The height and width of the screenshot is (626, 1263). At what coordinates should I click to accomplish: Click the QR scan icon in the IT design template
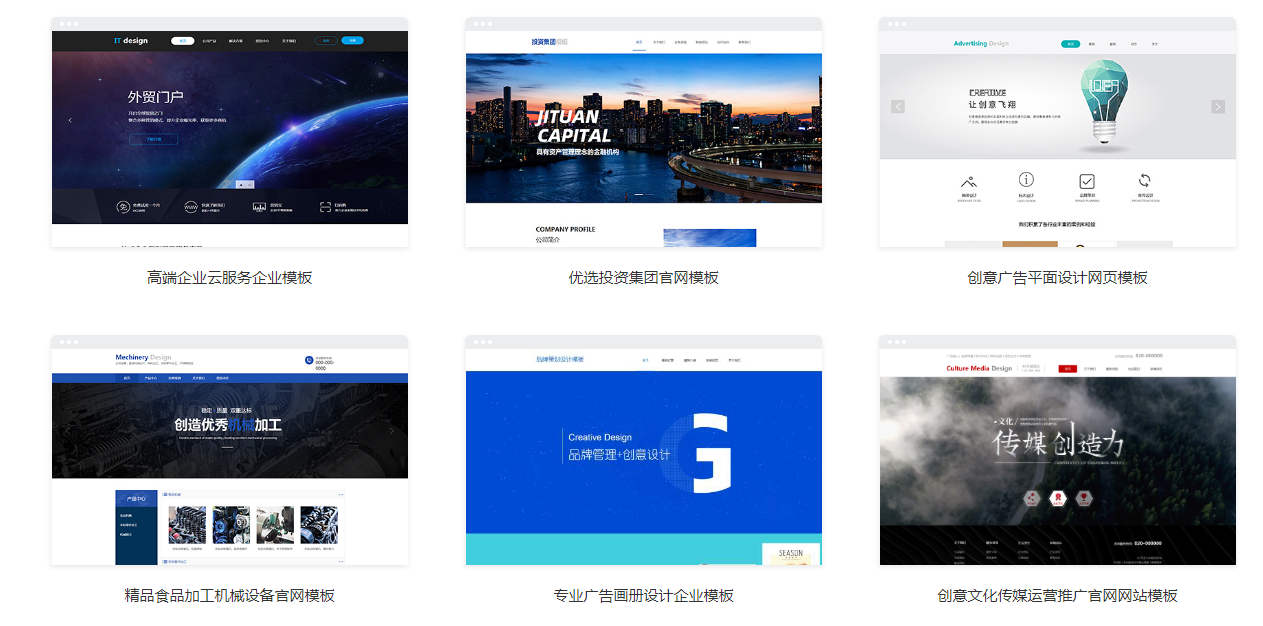pos(325,206)
